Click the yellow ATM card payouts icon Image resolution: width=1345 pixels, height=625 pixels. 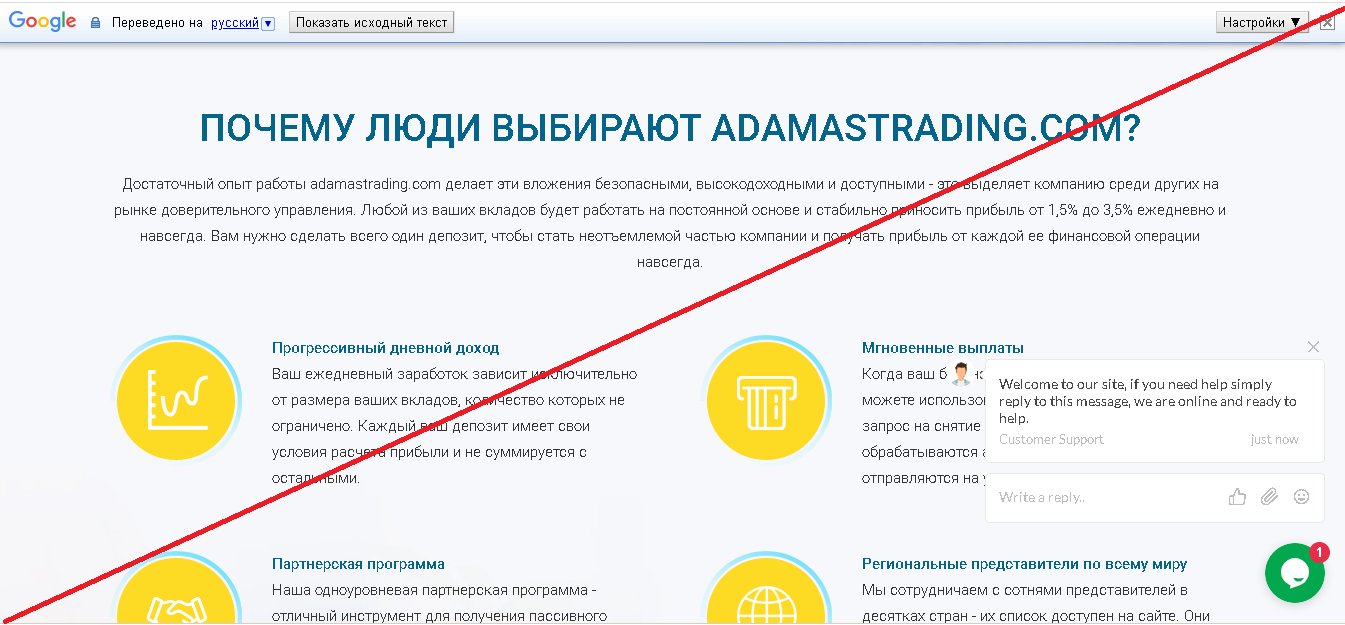766,402
